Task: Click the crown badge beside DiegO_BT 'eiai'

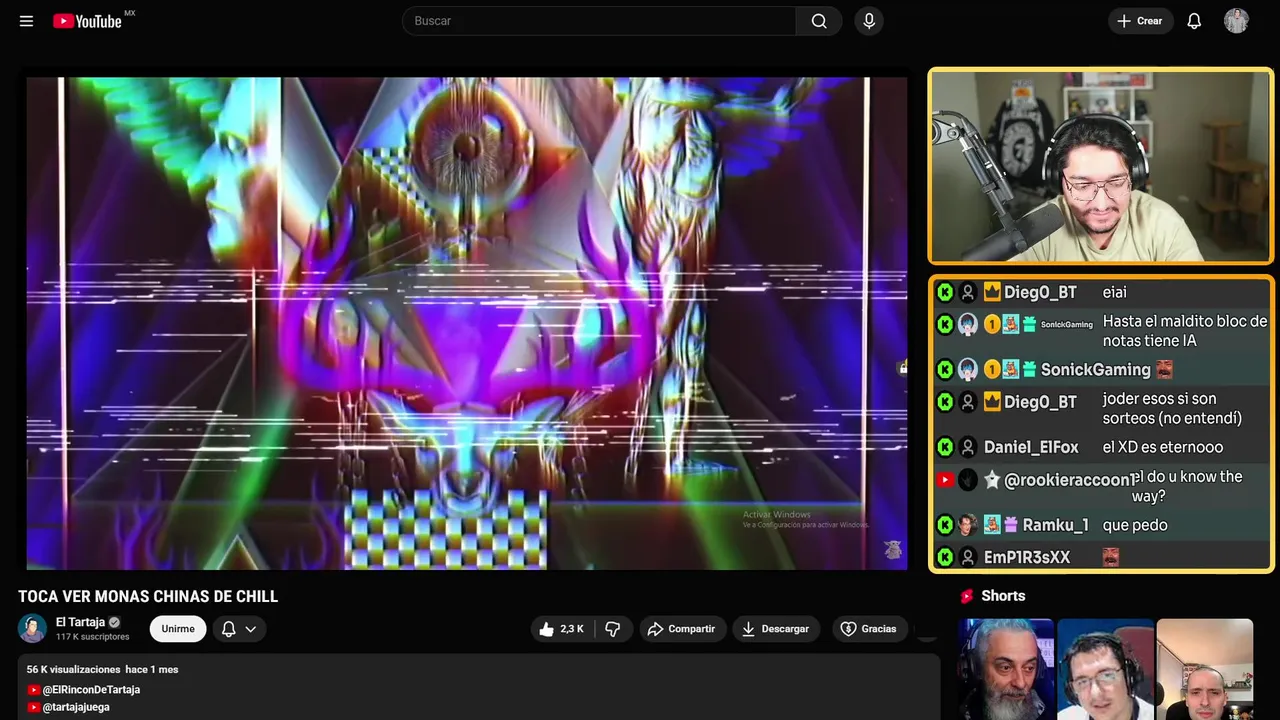Action: (x=992, y=292)
